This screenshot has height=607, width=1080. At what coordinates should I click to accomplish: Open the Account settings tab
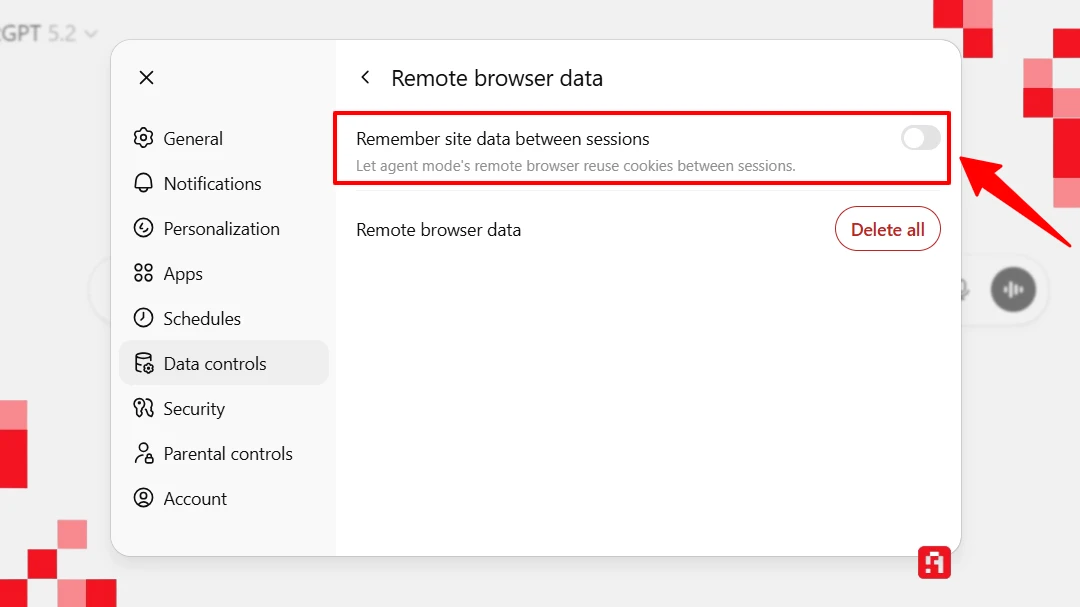pos(195,499)
